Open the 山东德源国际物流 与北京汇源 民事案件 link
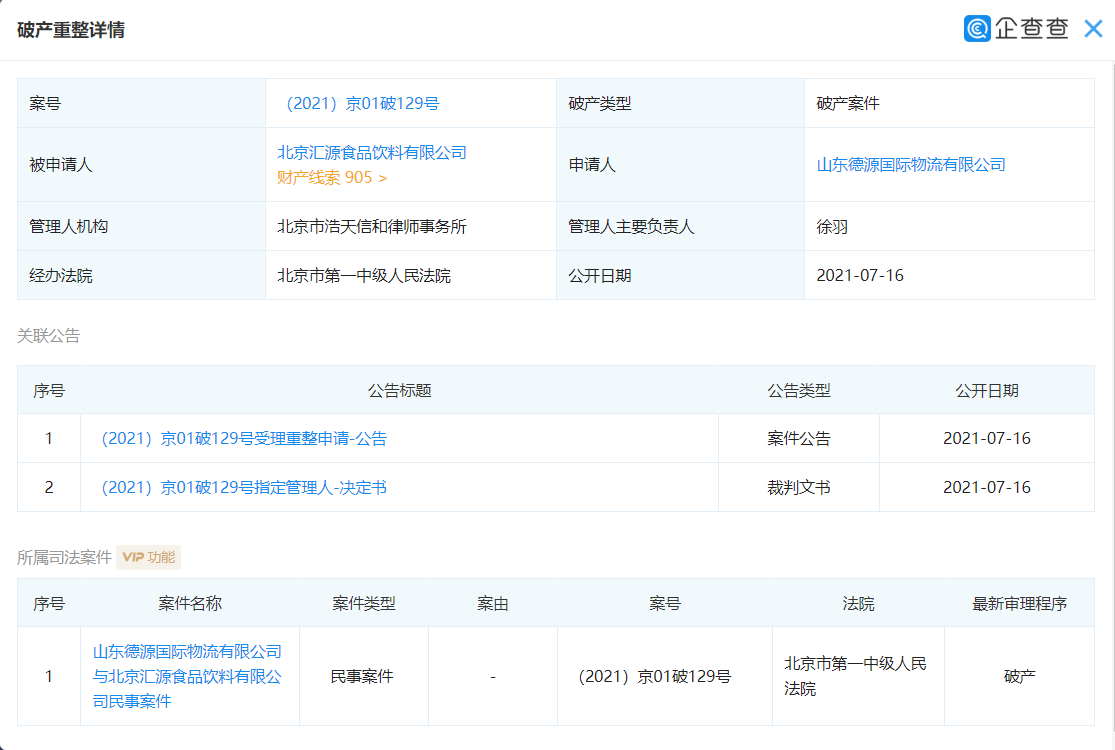 (188, 676)
